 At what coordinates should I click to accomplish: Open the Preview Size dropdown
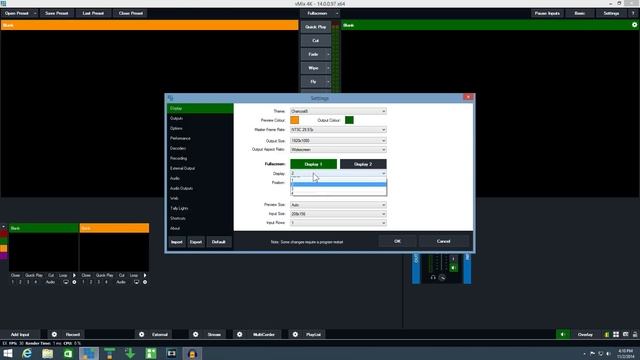[x=338, y=204]
